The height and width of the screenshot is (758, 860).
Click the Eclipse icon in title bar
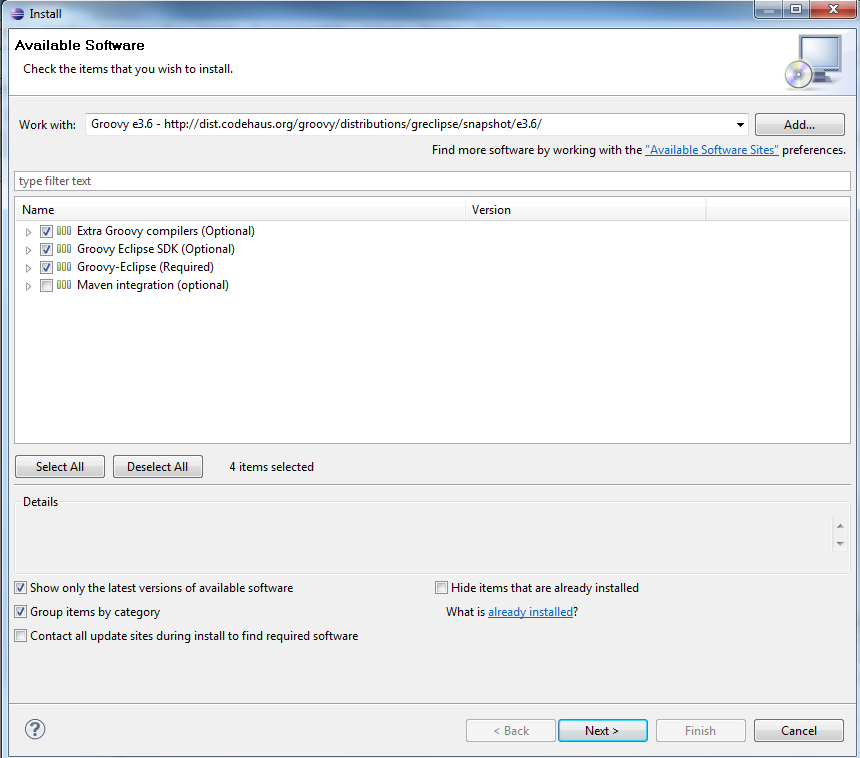tap(18, 14)
